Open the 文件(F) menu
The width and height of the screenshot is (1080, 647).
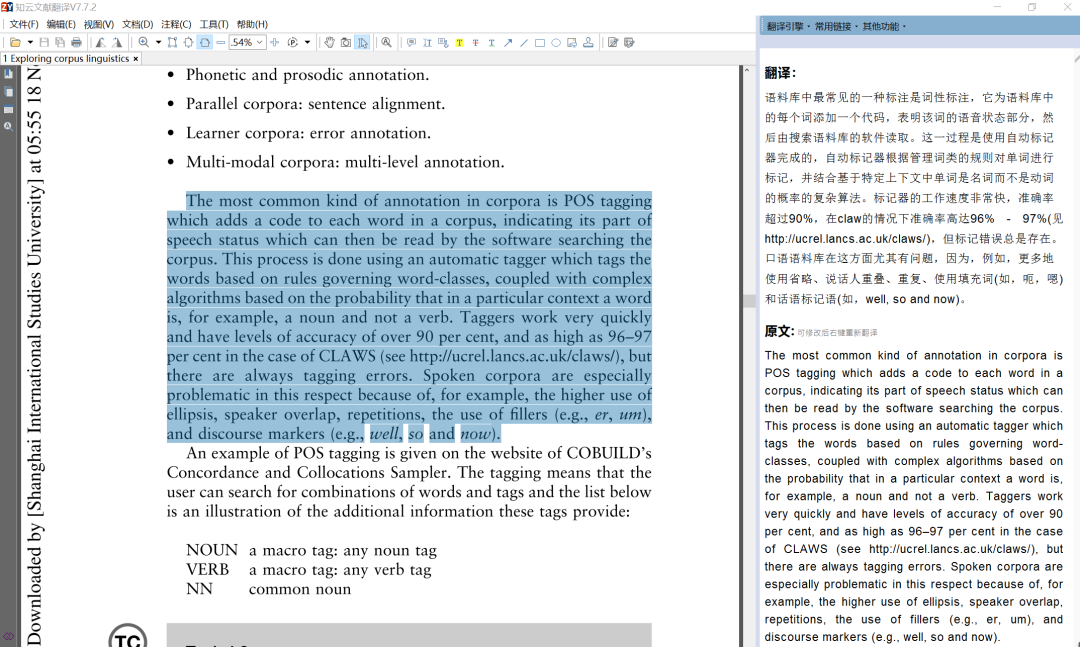click(23, 24)
